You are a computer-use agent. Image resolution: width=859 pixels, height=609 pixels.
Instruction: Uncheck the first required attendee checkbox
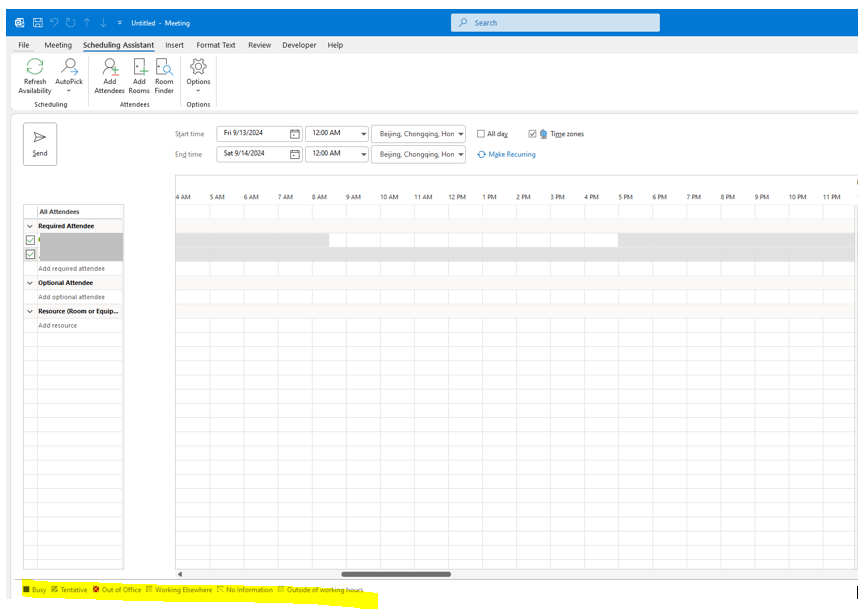coord(30,240)
